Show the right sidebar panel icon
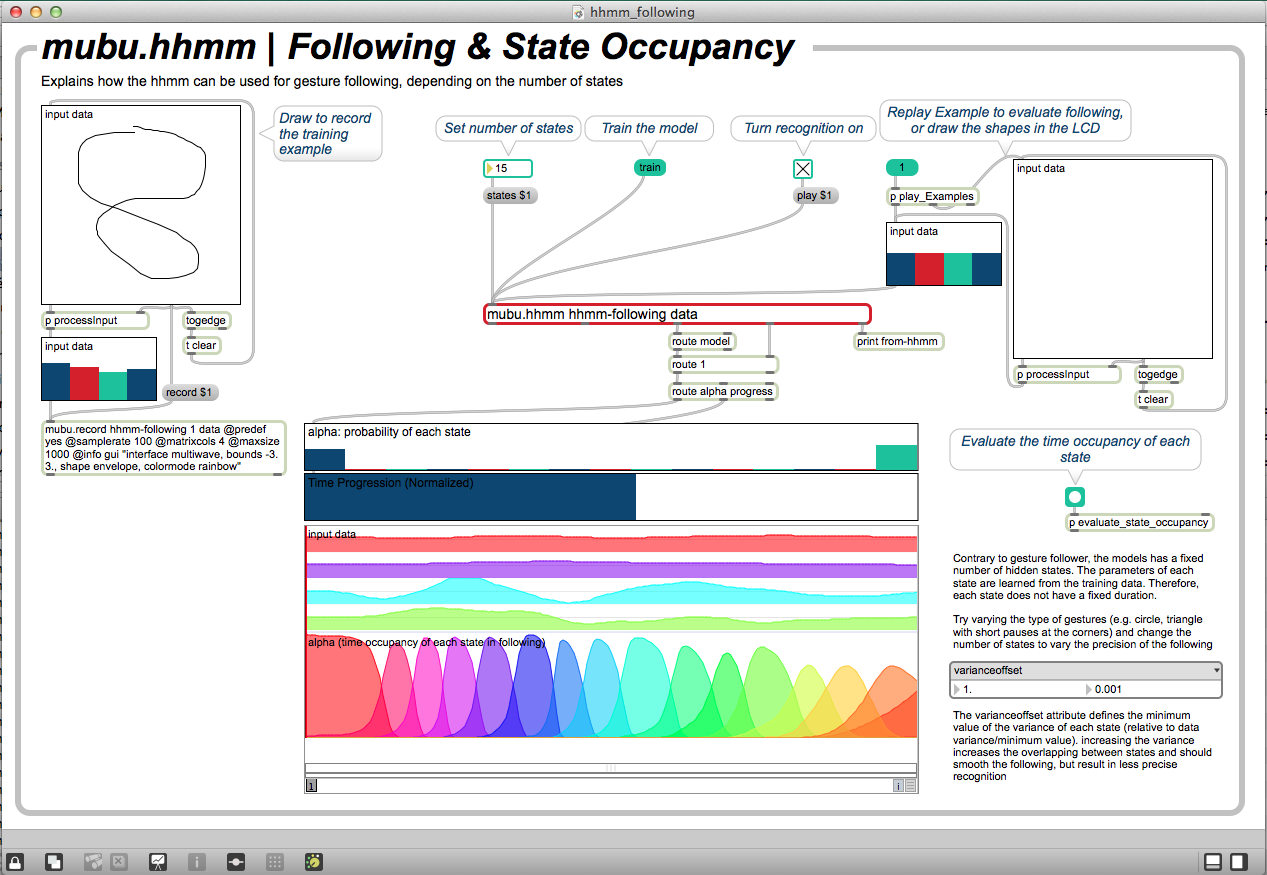The width and height of the screenshot is (1267, 875). point(1238,860)
